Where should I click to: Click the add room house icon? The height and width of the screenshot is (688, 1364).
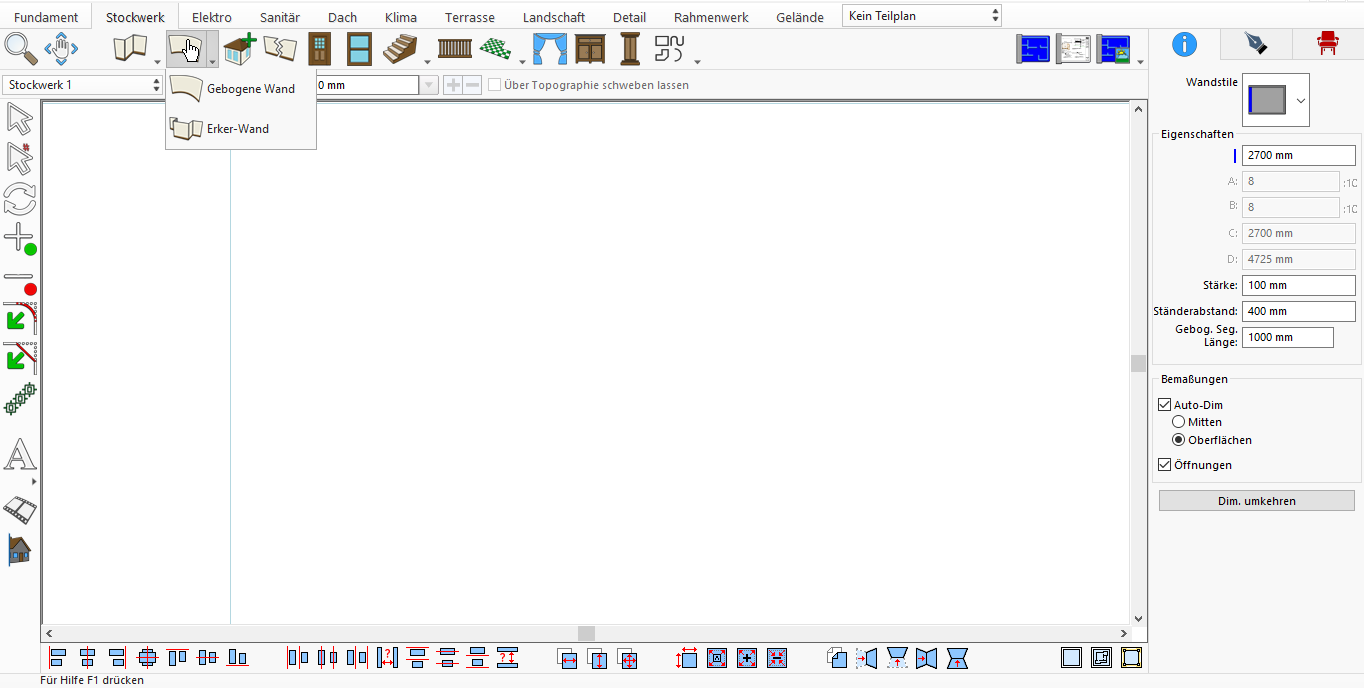click(x=239, y=48)
